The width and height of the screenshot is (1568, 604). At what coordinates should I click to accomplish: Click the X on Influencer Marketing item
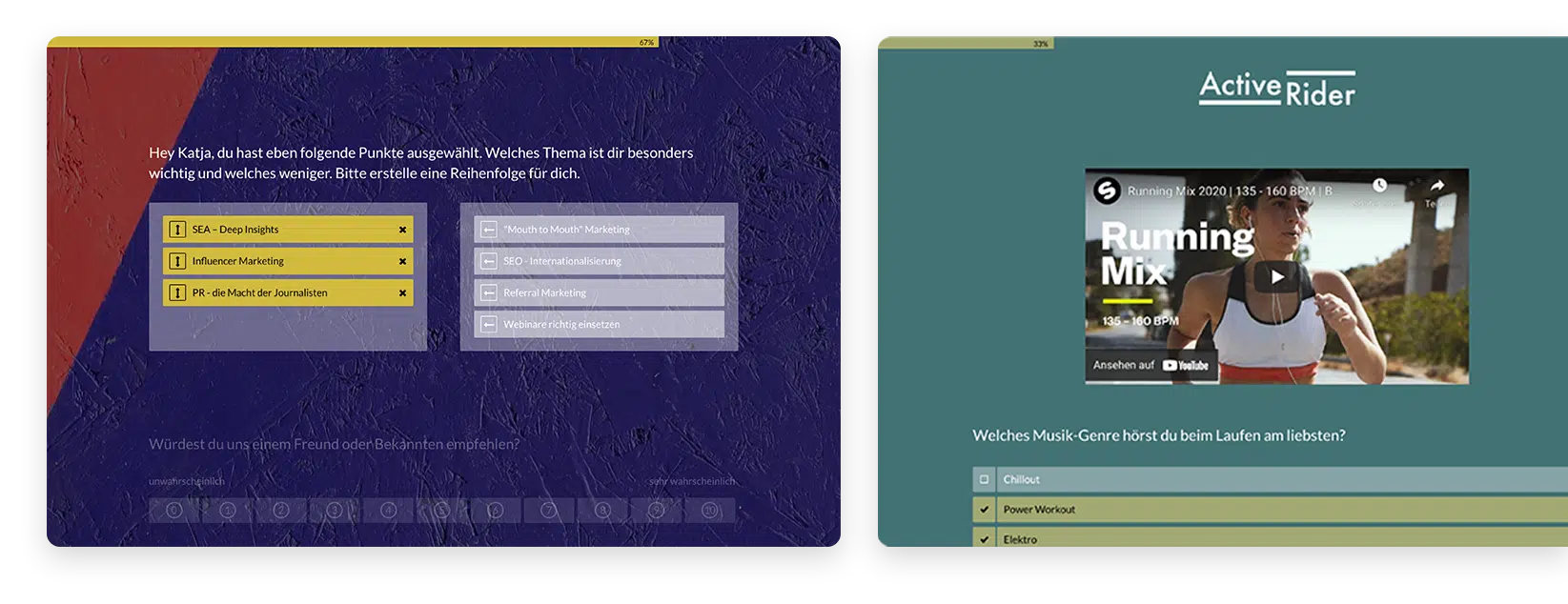[x=402, y=261]
